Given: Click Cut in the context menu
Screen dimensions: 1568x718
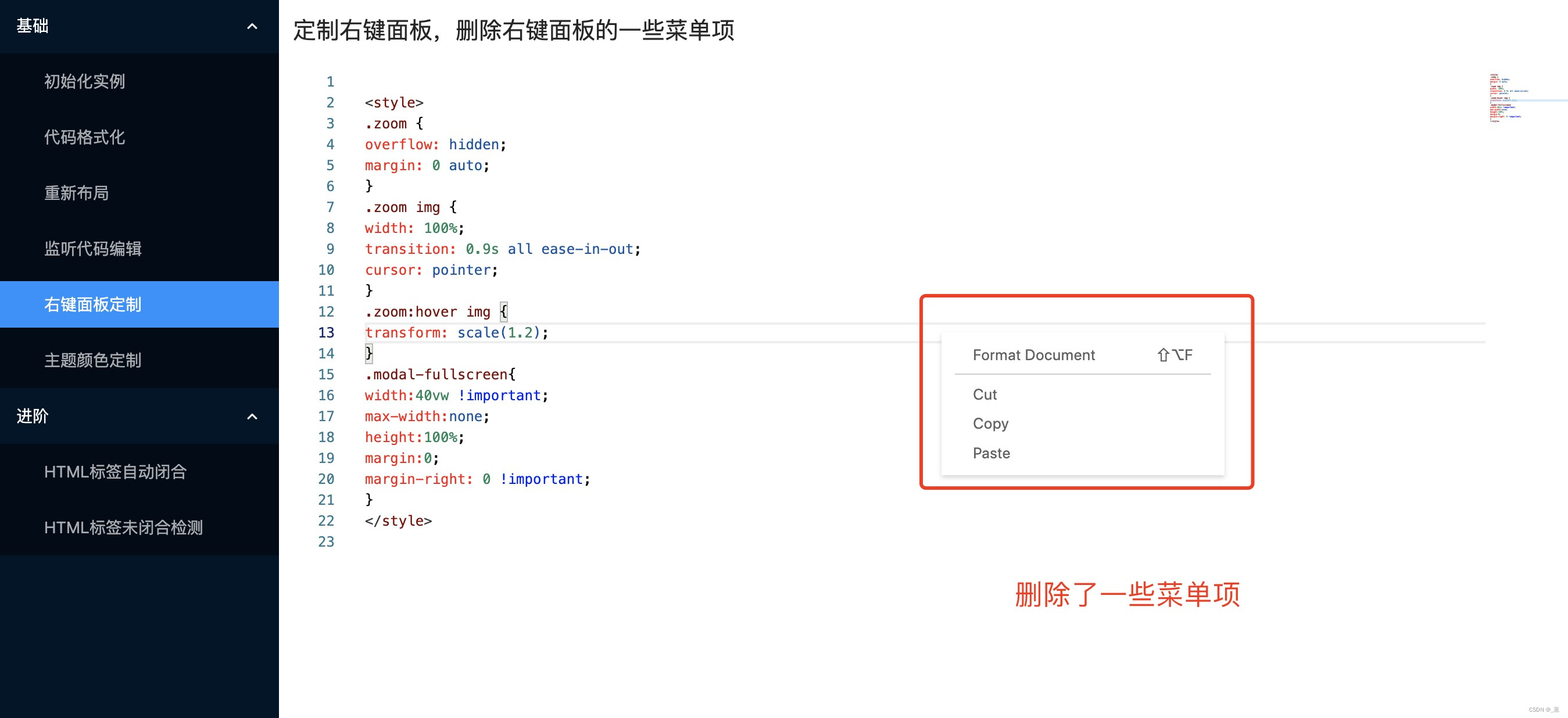Looking at the screenshot, I should click(x=985, y=394).
